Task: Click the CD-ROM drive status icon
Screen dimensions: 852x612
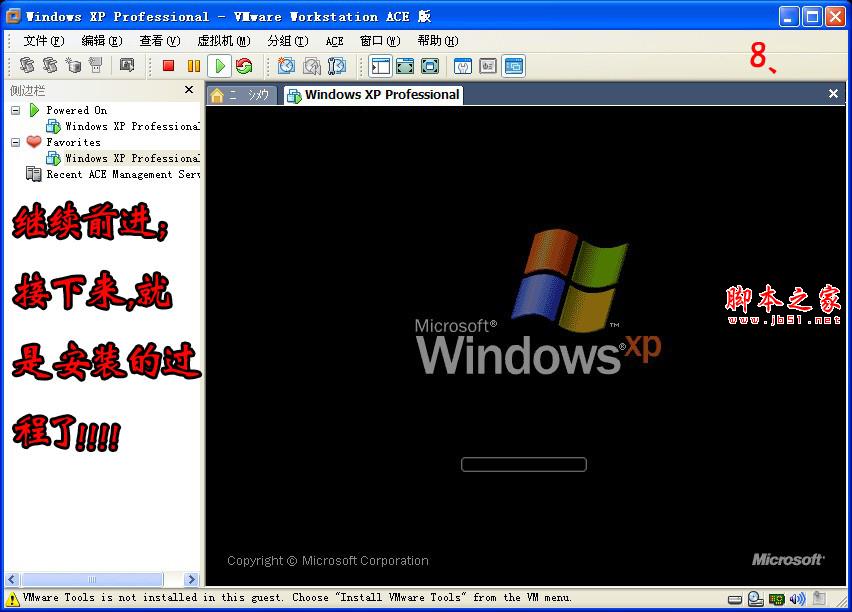Action: coord(755,598)
